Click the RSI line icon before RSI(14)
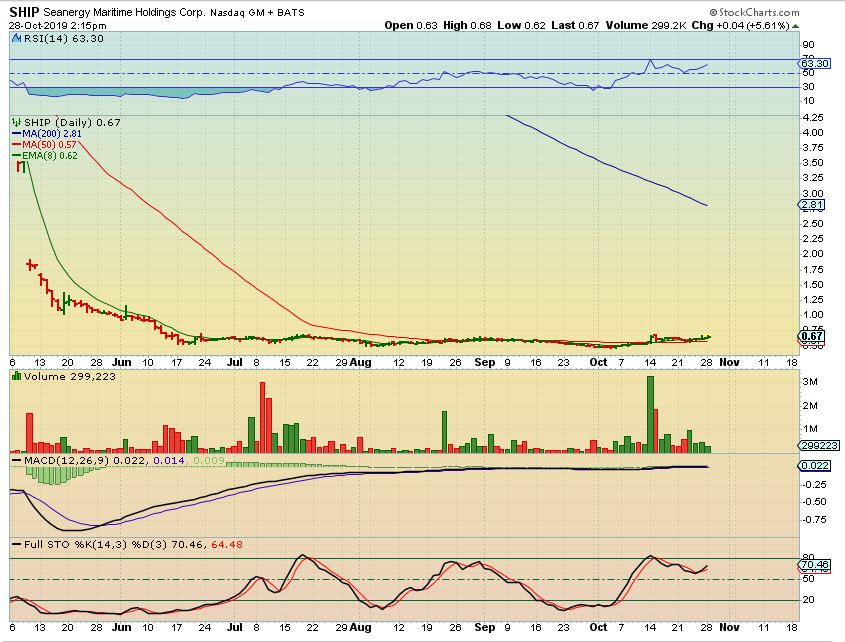The width and height of the screenshot is (845, 642). (x=16, y=38)
